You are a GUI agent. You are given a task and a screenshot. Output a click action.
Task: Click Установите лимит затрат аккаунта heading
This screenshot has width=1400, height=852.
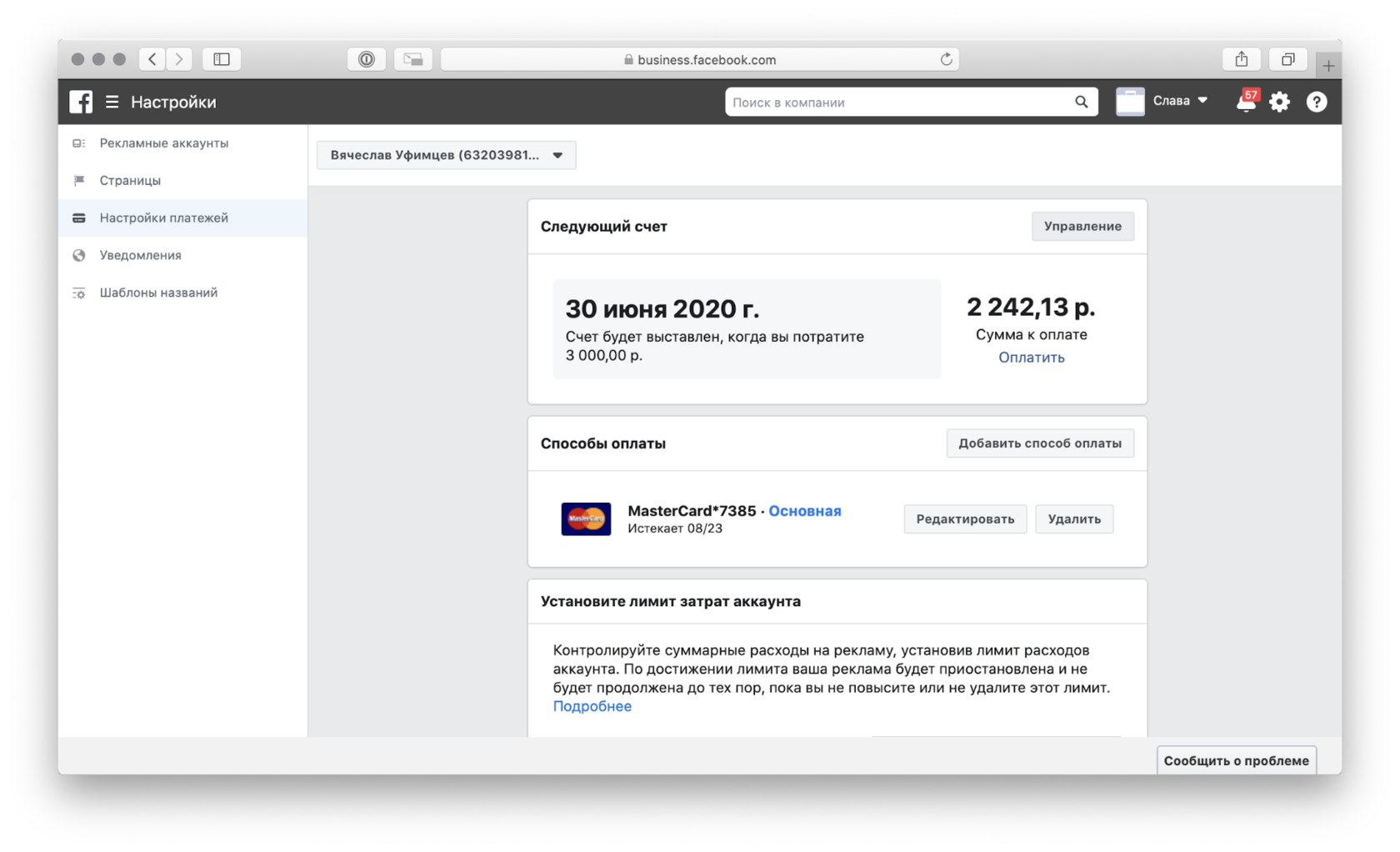pos(671,601)
